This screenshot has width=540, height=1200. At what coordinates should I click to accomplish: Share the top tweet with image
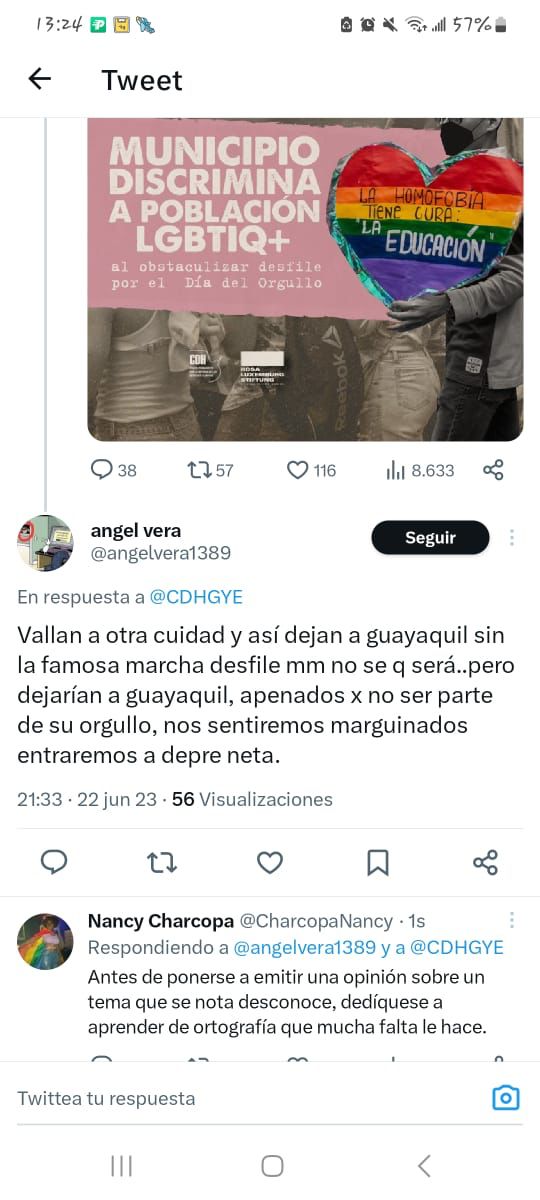(493, 470)
